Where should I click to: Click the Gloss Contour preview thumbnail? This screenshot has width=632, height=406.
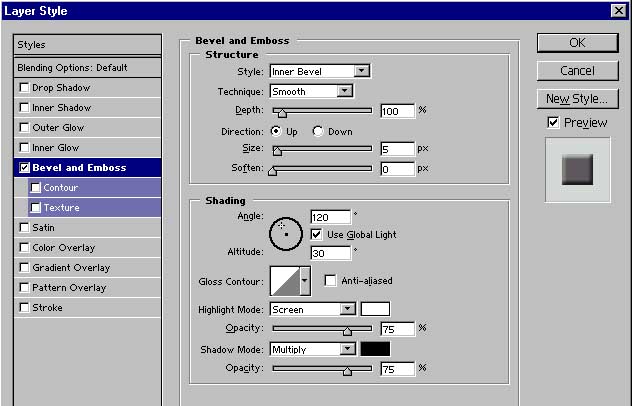coord(284,281)
